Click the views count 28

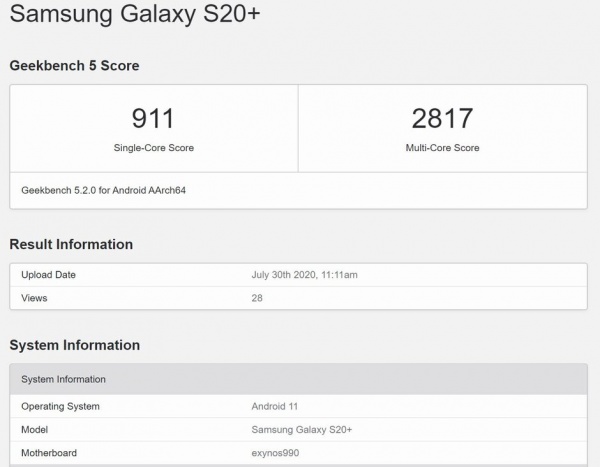[257, 298]
